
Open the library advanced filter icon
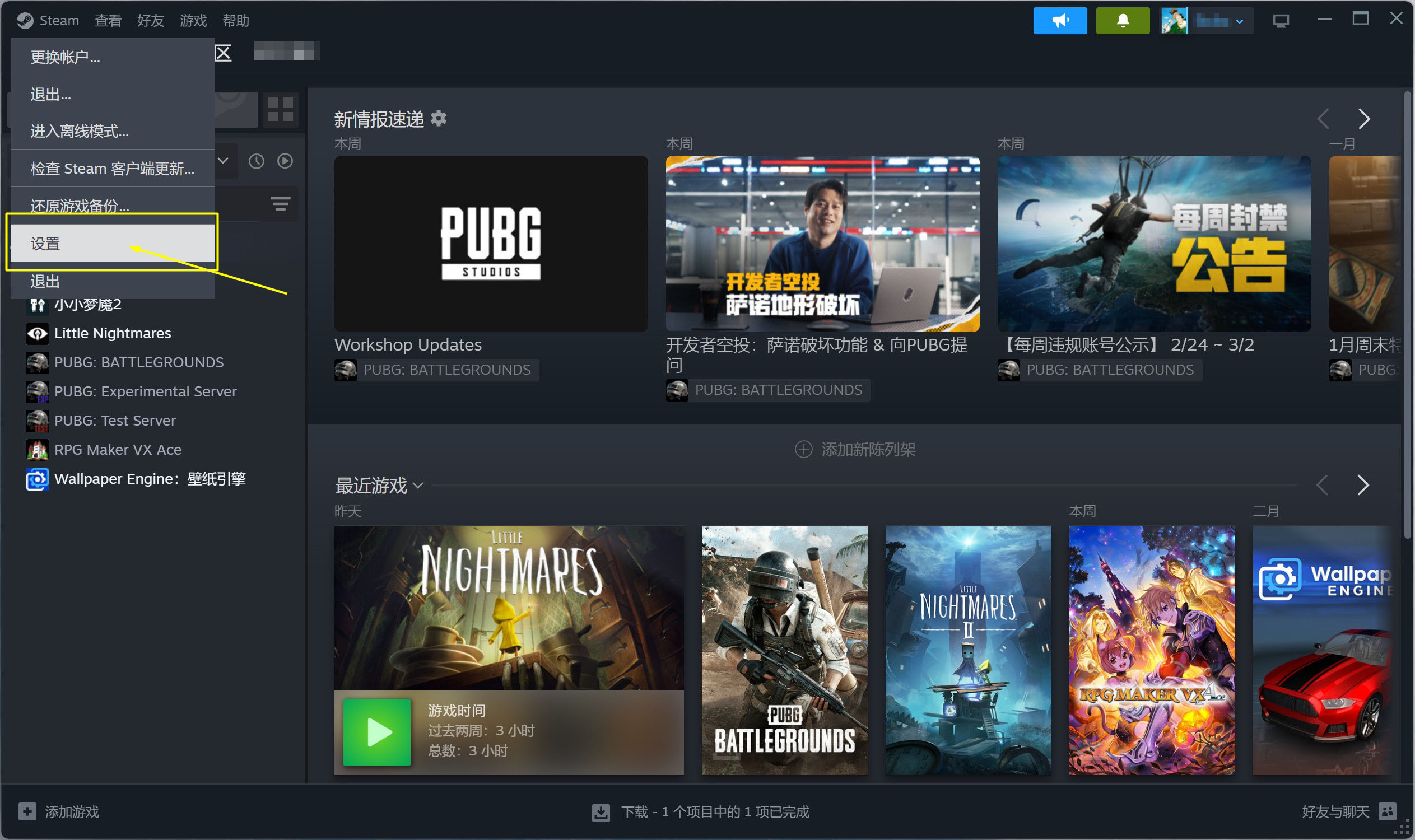(x=280, y=204)
